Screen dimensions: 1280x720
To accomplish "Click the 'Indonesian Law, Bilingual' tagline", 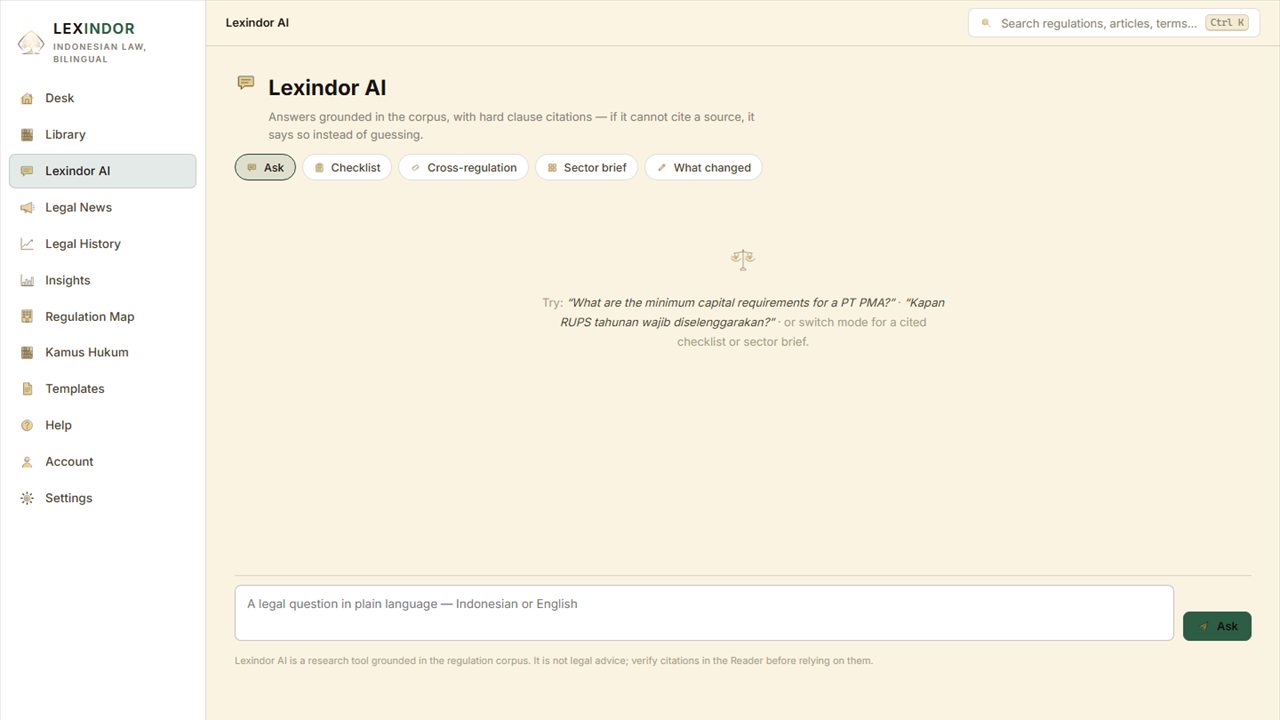I will pyautogui.click(x=99, y=53).
